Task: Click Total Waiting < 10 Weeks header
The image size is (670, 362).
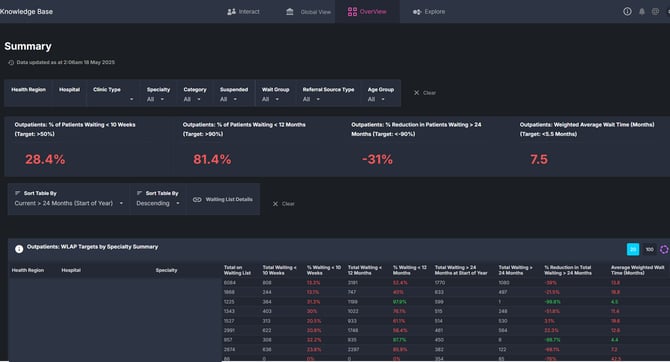Action: click(x=279, y=270)
